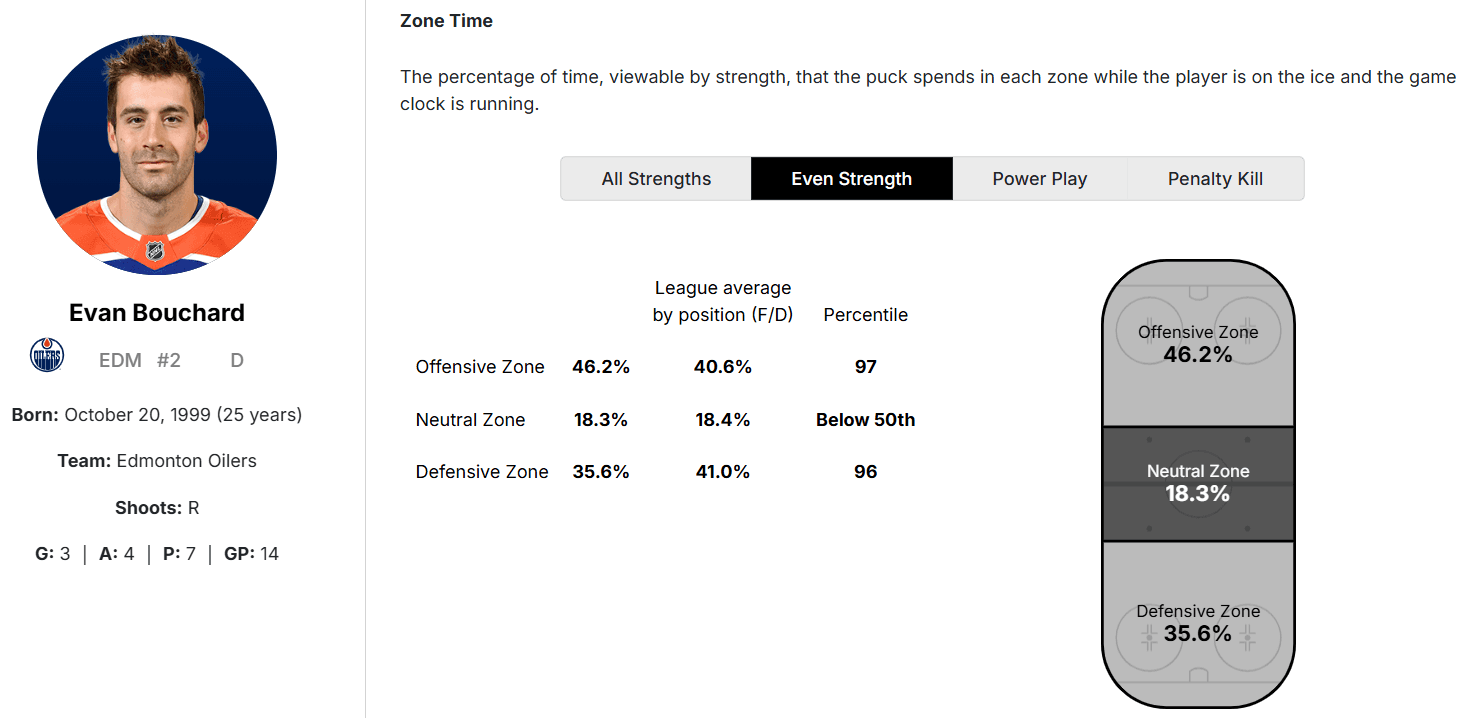
Task: Click the Below 50th percentile label
Action: 866,420
